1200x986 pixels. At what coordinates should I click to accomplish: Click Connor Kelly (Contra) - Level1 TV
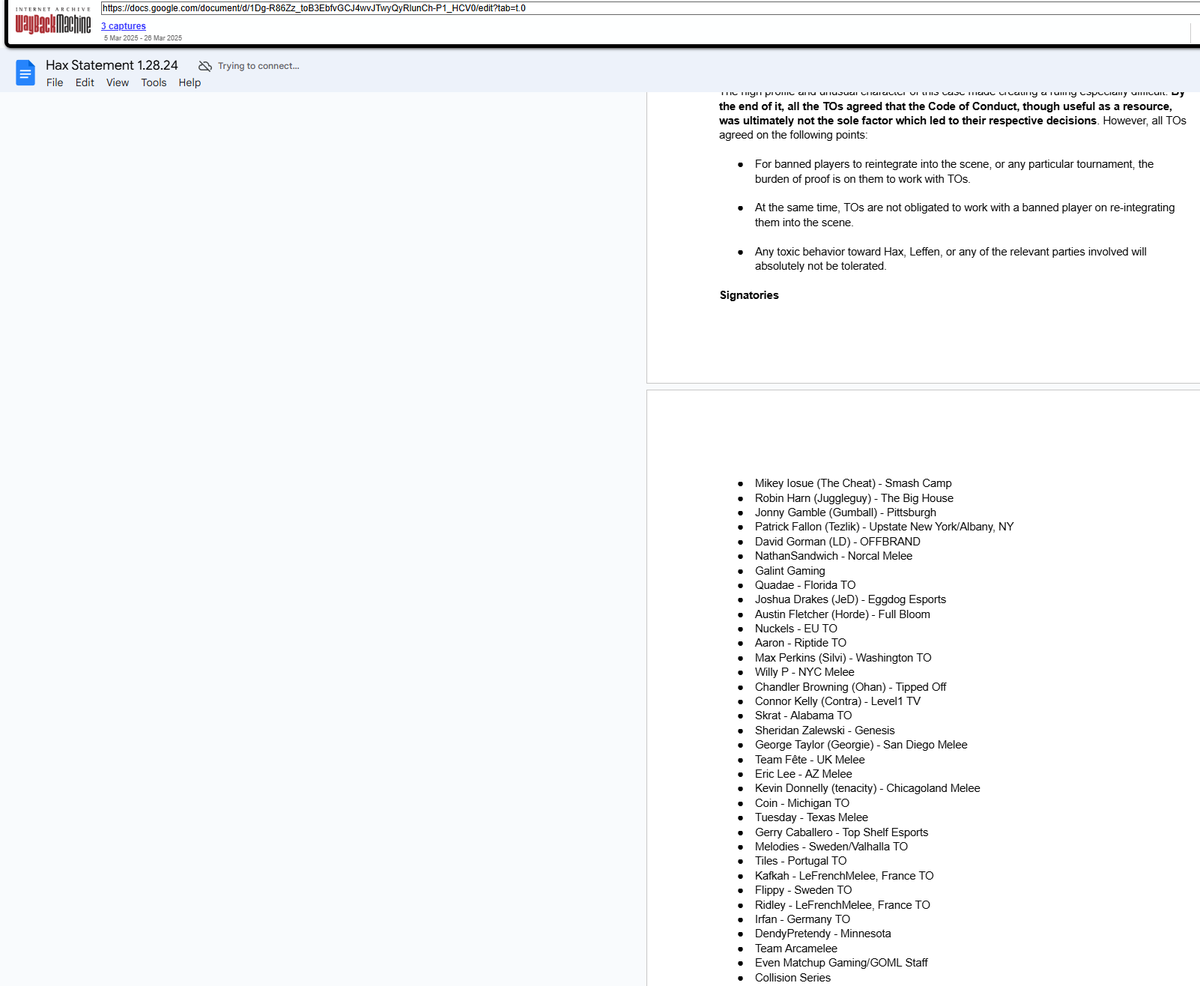[x=838, y=702]
